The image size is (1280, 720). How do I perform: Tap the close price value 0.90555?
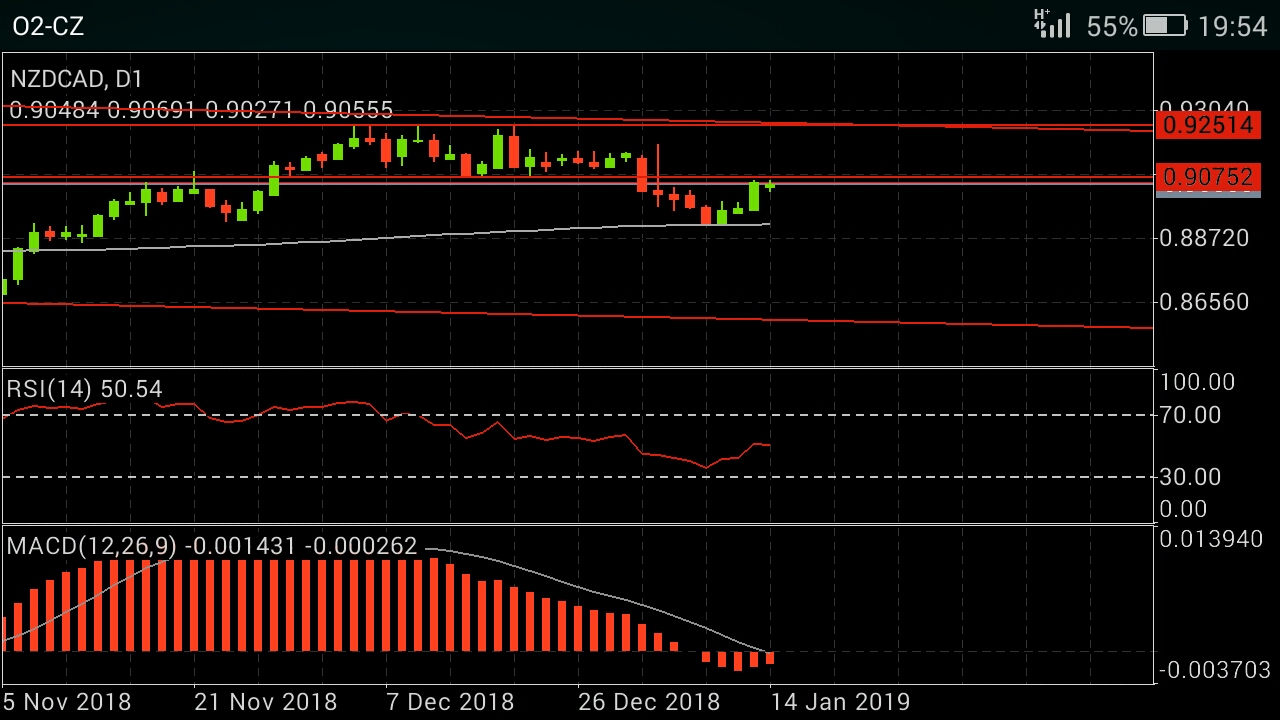(x=348, y=110)
